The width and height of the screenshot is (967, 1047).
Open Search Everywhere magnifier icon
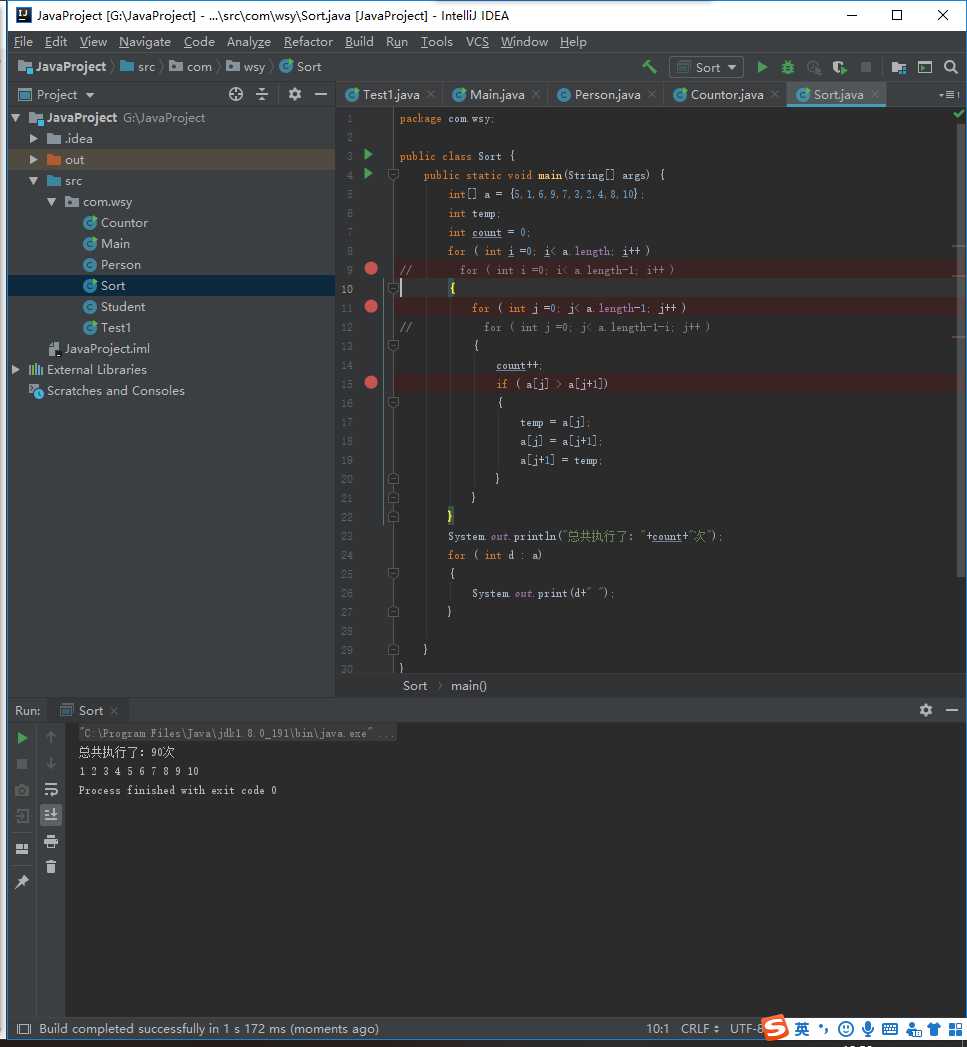951,67
